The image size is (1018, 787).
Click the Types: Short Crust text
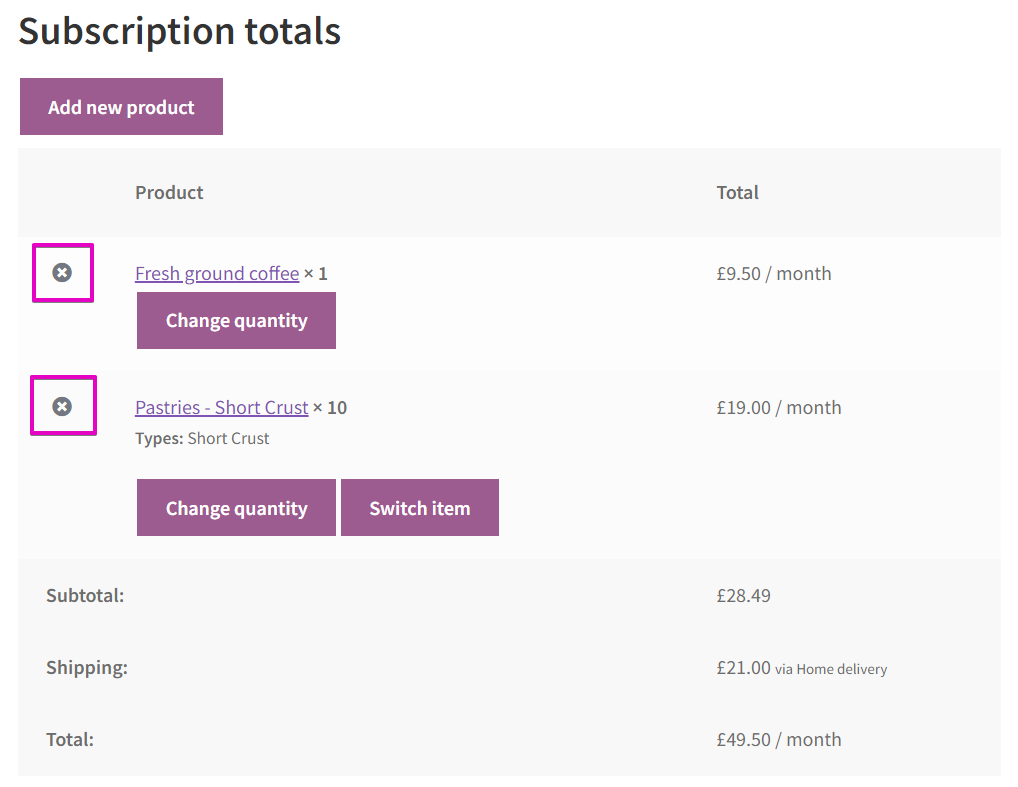[202, 439]
